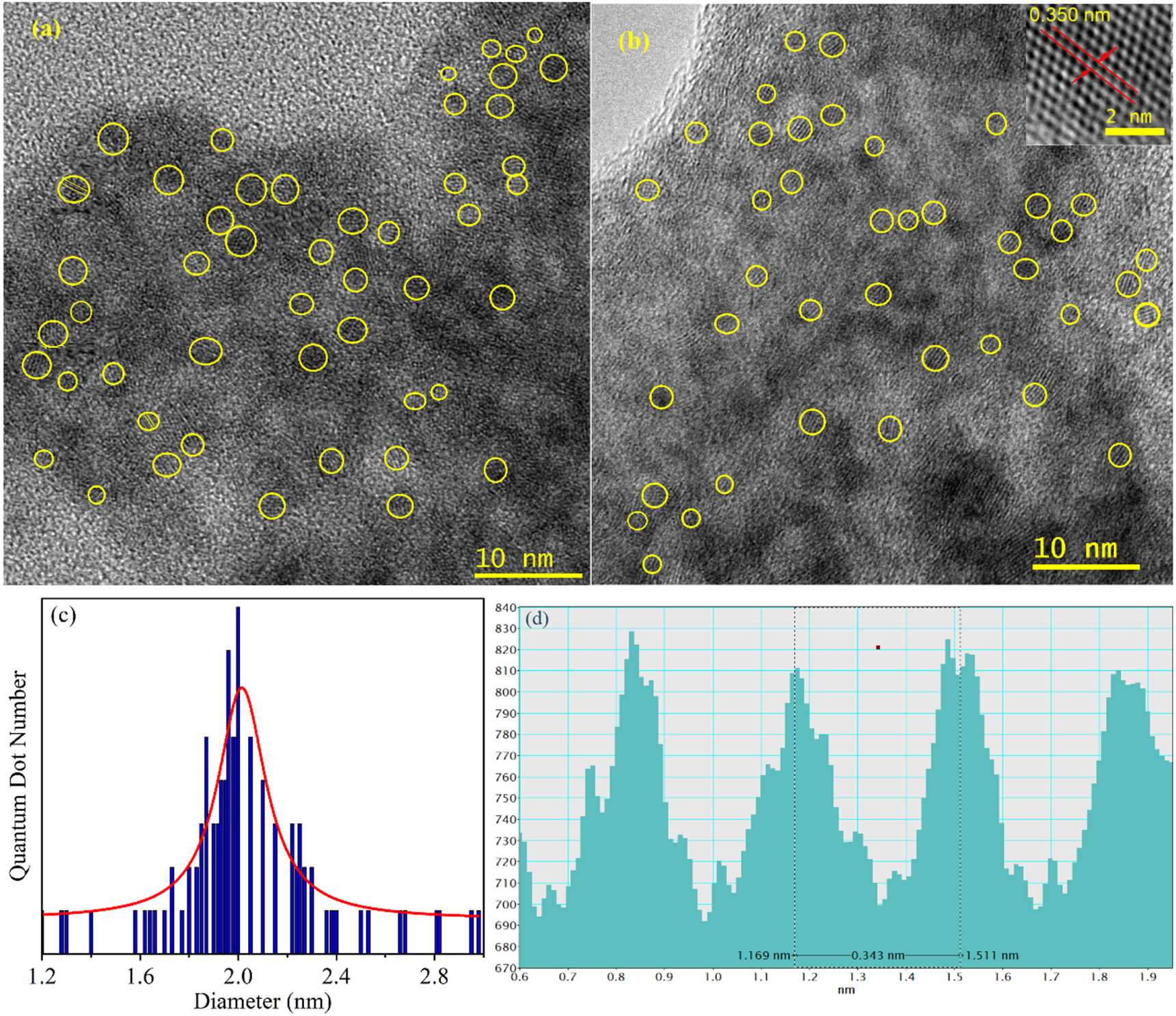The width and height of the screenshot is (1176, 1016).
Task: Click the small red marker dot in the profile plot
Action: 878,647
